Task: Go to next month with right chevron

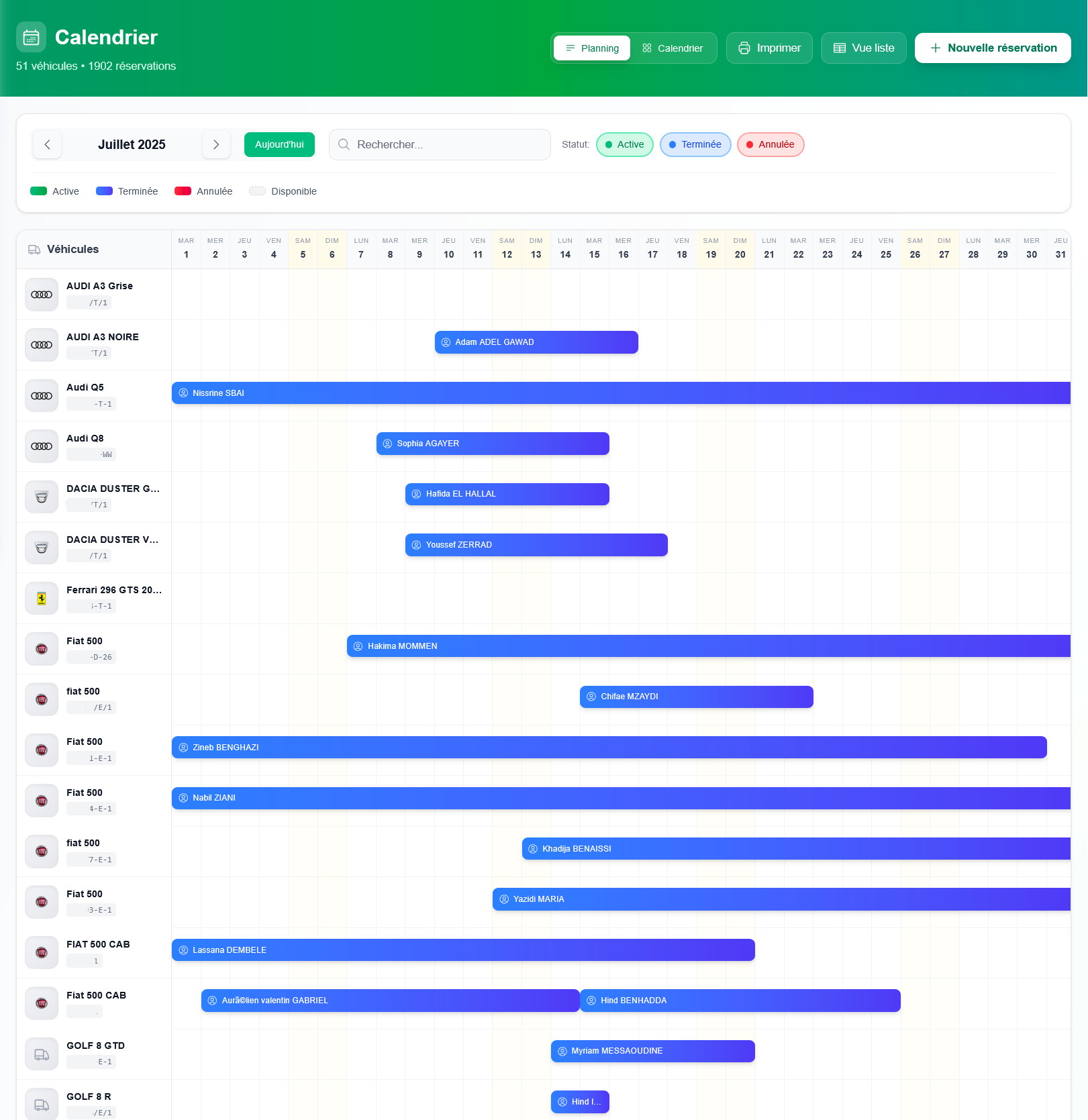Action: pos(216,144)
